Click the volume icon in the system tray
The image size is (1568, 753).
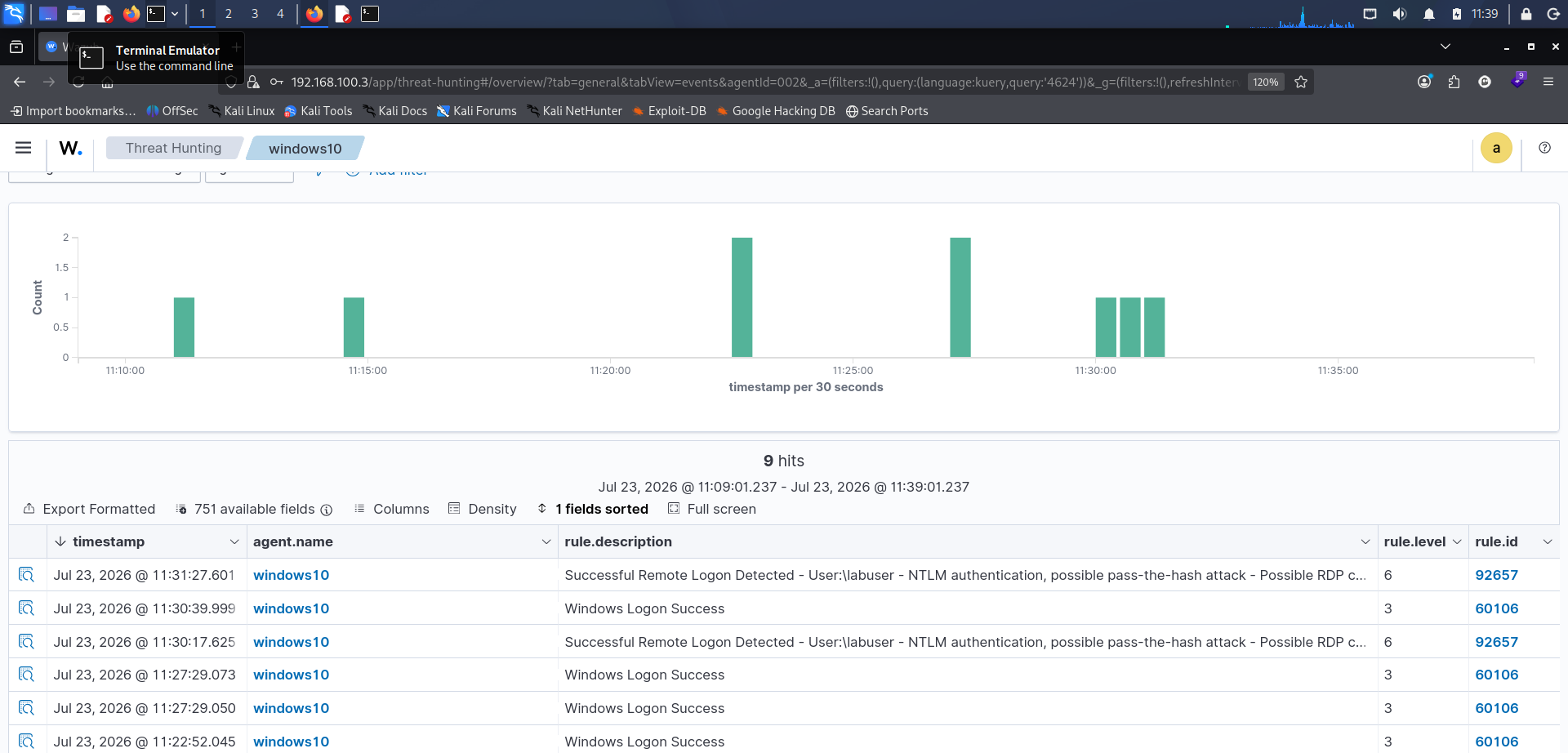point(1399,14)
